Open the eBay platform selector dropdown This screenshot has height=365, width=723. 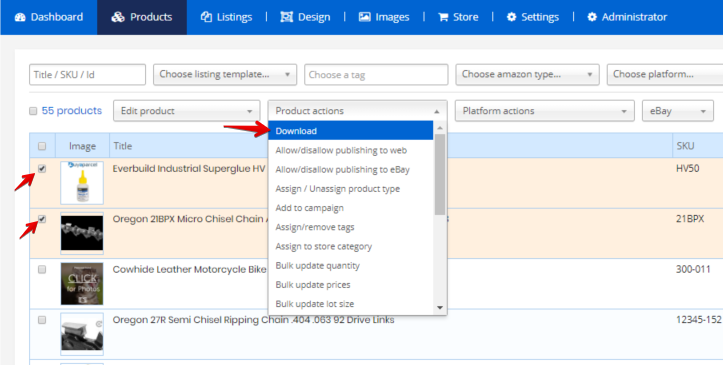point(678,111)
